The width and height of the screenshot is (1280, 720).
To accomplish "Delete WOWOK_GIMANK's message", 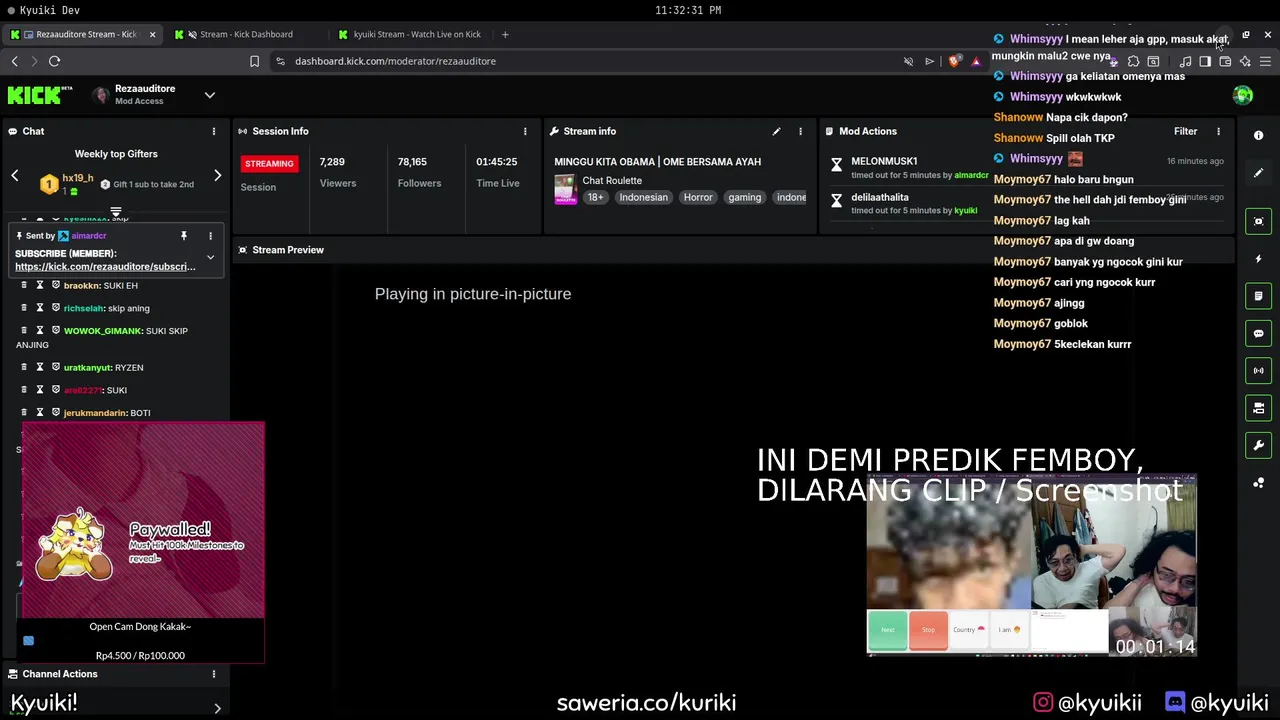I will click(24, 330).
